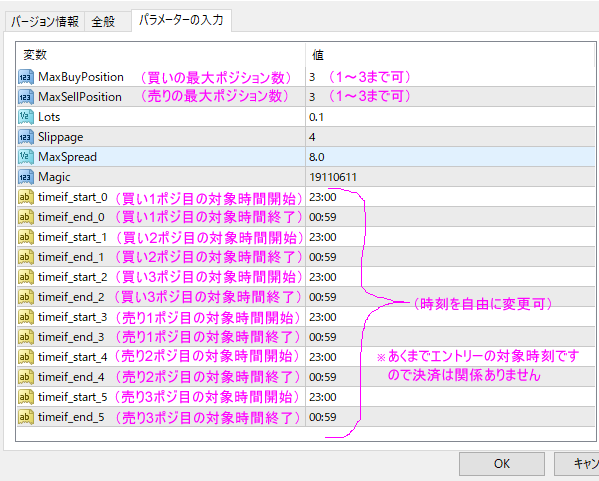Switch to the バージョン情報 tab

click(x=45, y=21)
